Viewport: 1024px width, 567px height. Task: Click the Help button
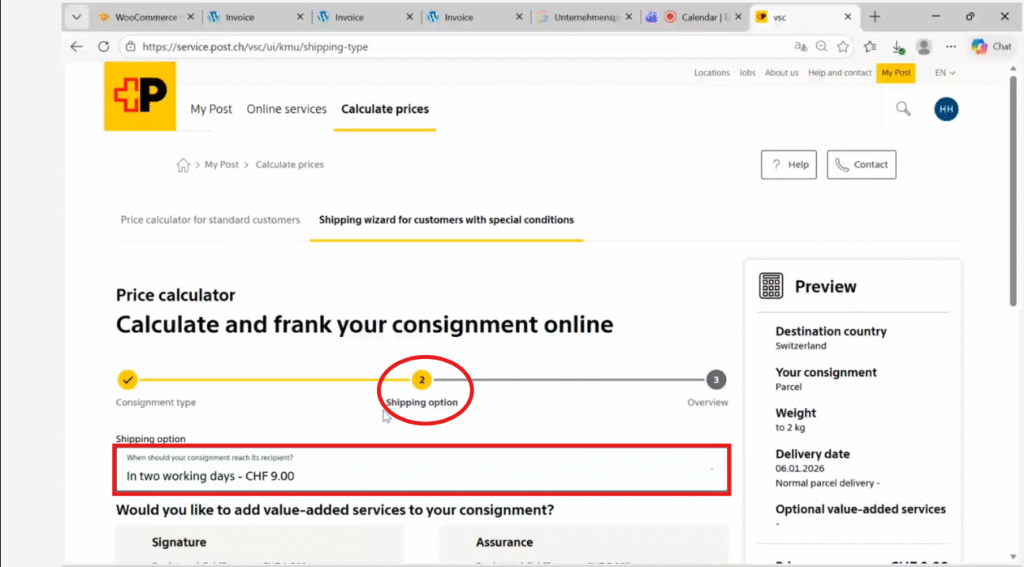coord(788,165)
